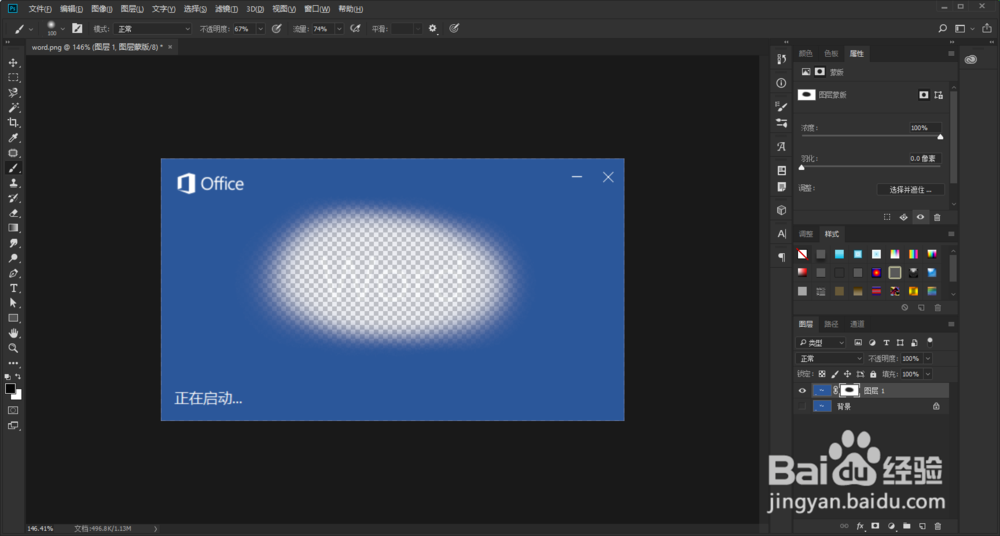This screenshot has width=1000, height=536.
Task: Open the Info panel icon
Action: (781, 83)
